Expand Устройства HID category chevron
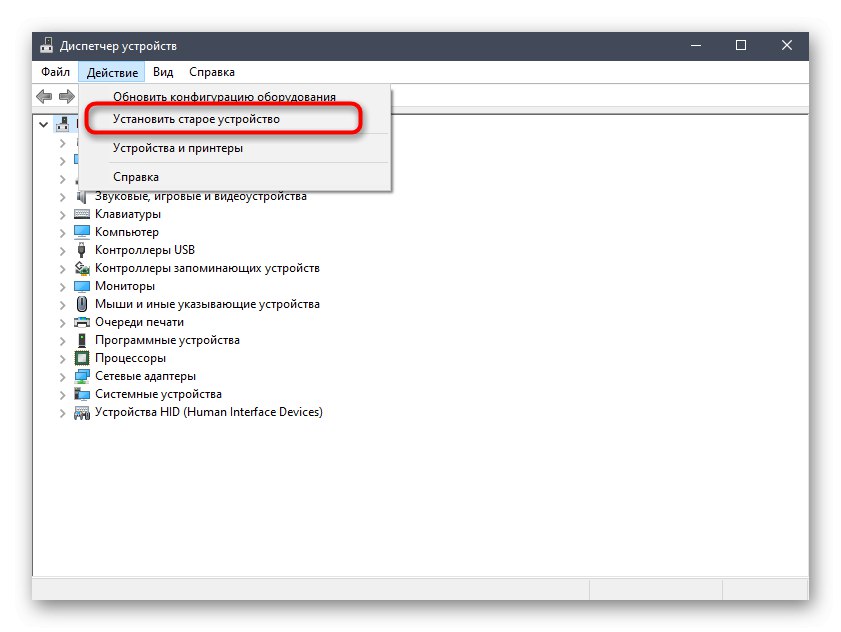This screenshot has width=841, height=632. 62,413
